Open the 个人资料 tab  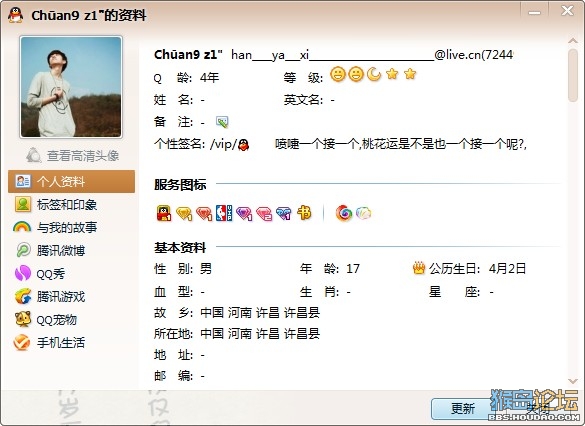71,181
